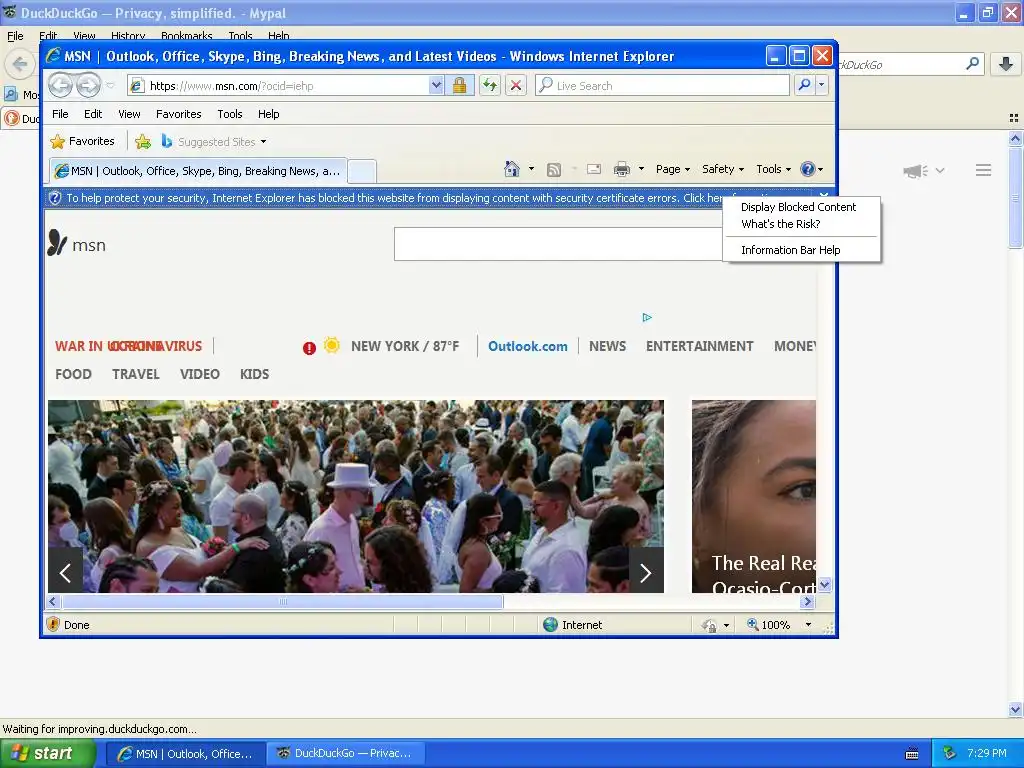Click Mypal search magnifier icon
Viewport: 1024px width, 768px height.
point(972,63)
